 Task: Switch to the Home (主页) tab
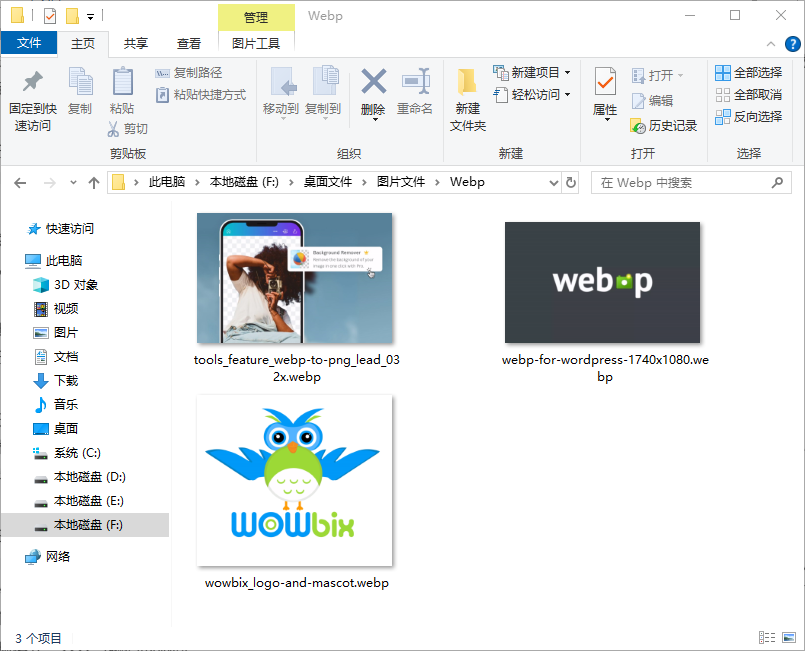[x=83, y=44]
